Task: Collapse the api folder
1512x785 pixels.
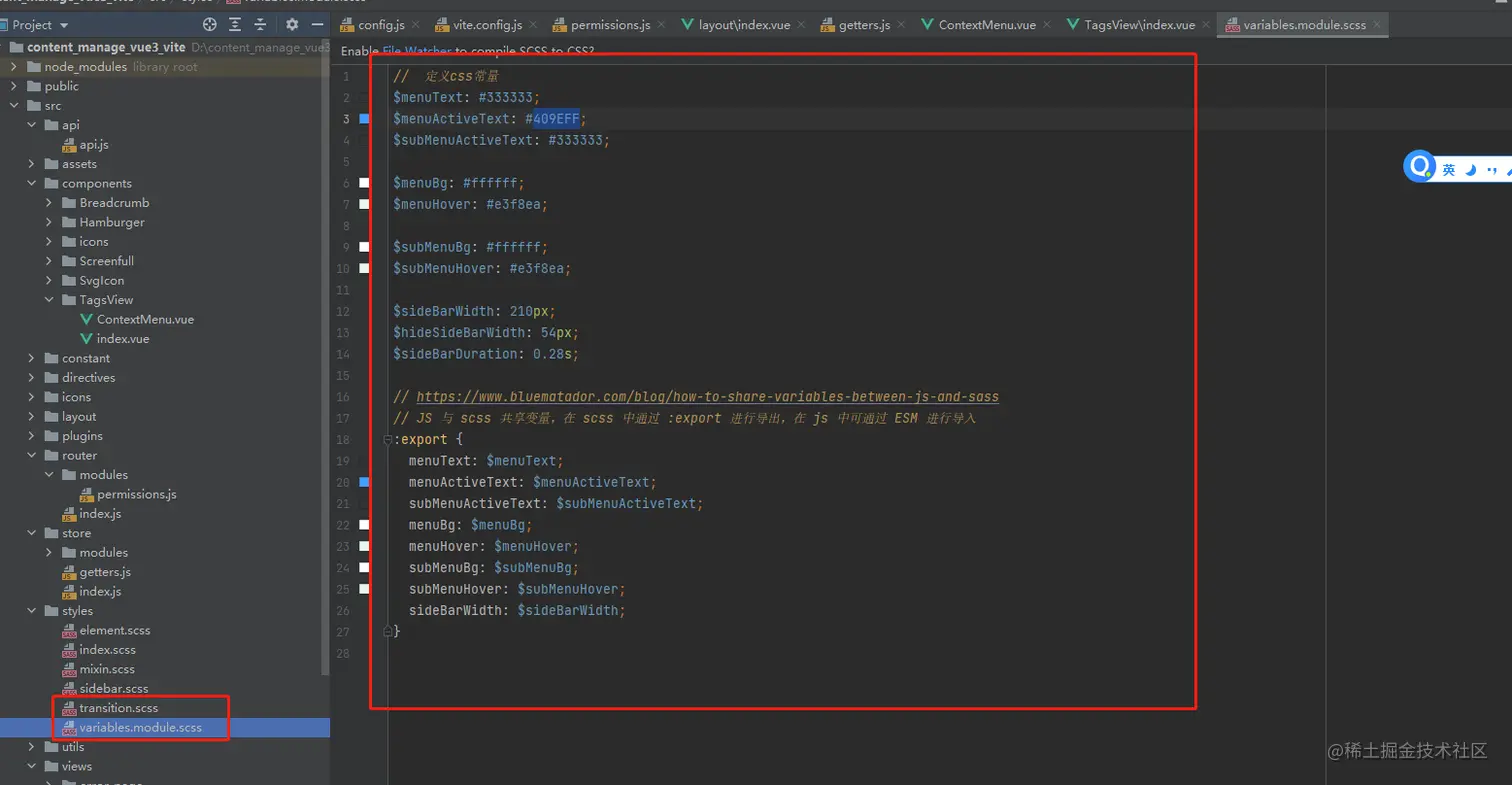Action: pos(32,125)
